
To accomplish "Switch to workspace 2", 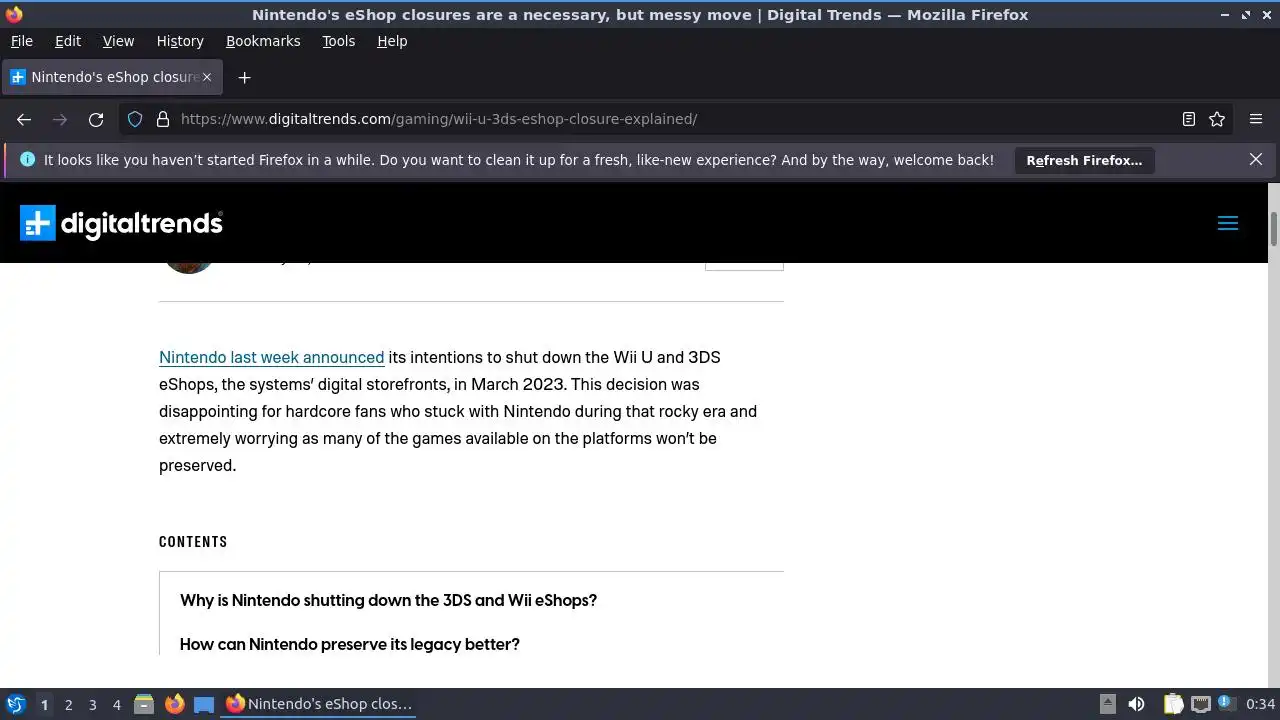I will 68,704.
